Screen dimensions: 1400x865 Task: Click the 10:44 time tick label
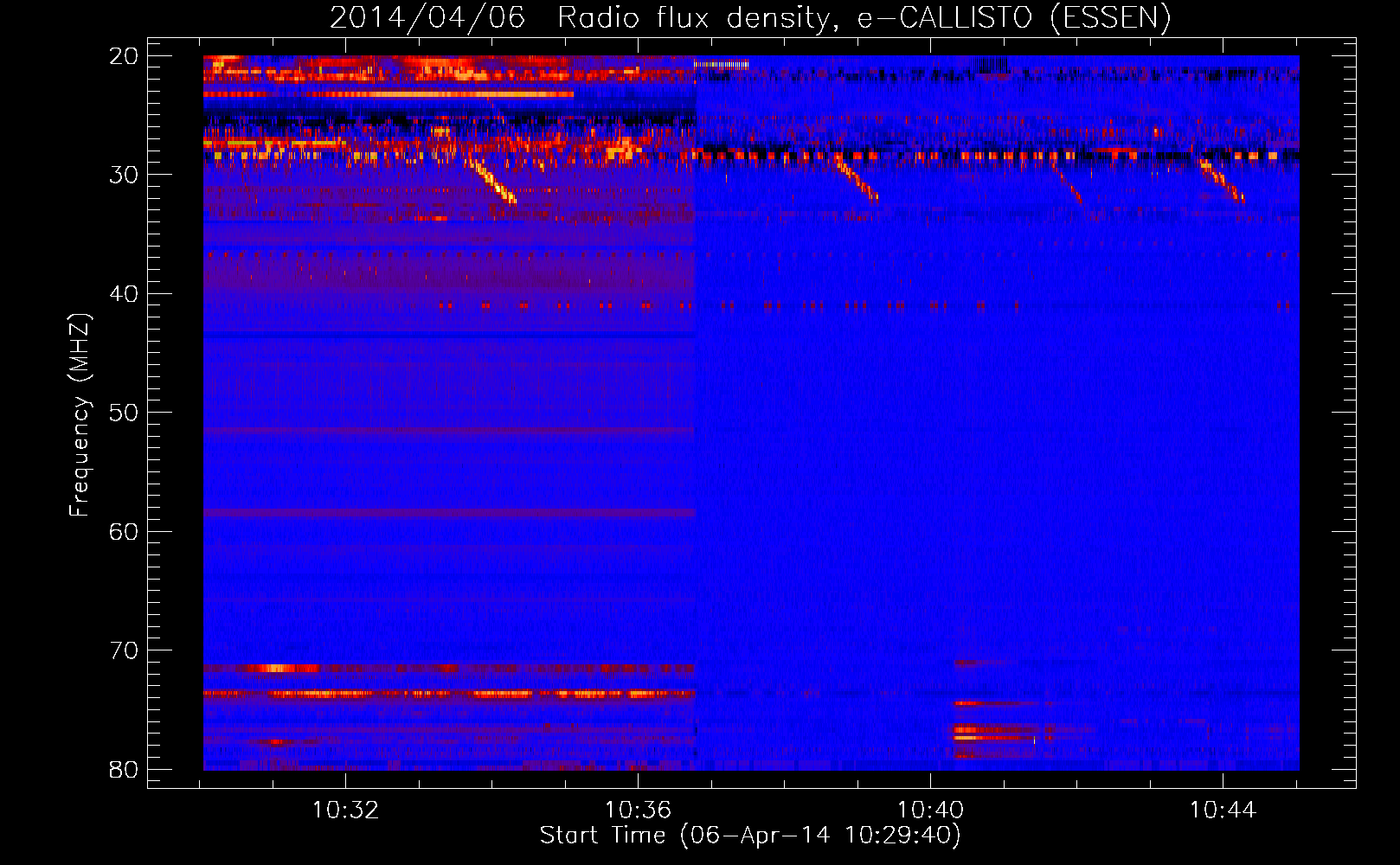1223,811
